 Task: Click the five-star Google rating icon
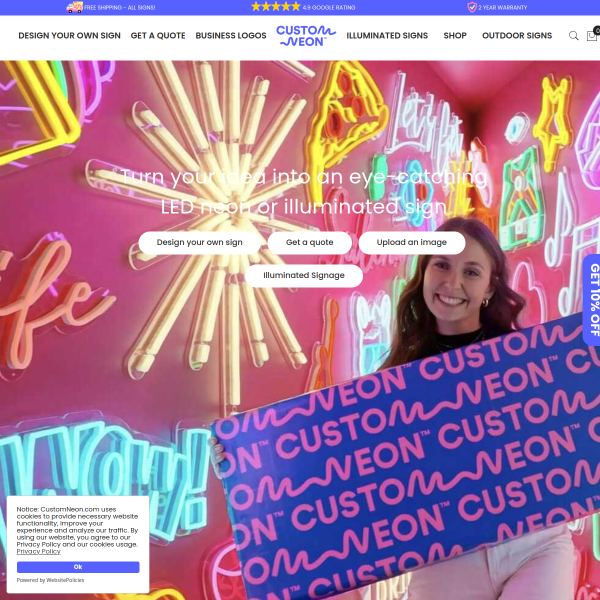(x=276, y=7)
